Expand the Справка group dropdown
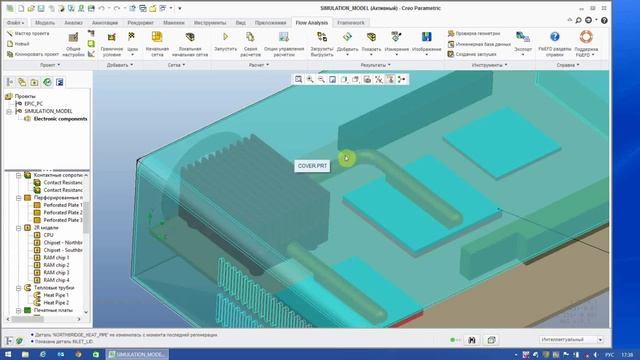This screenshot has width=640, height=360. coord(568,65)
